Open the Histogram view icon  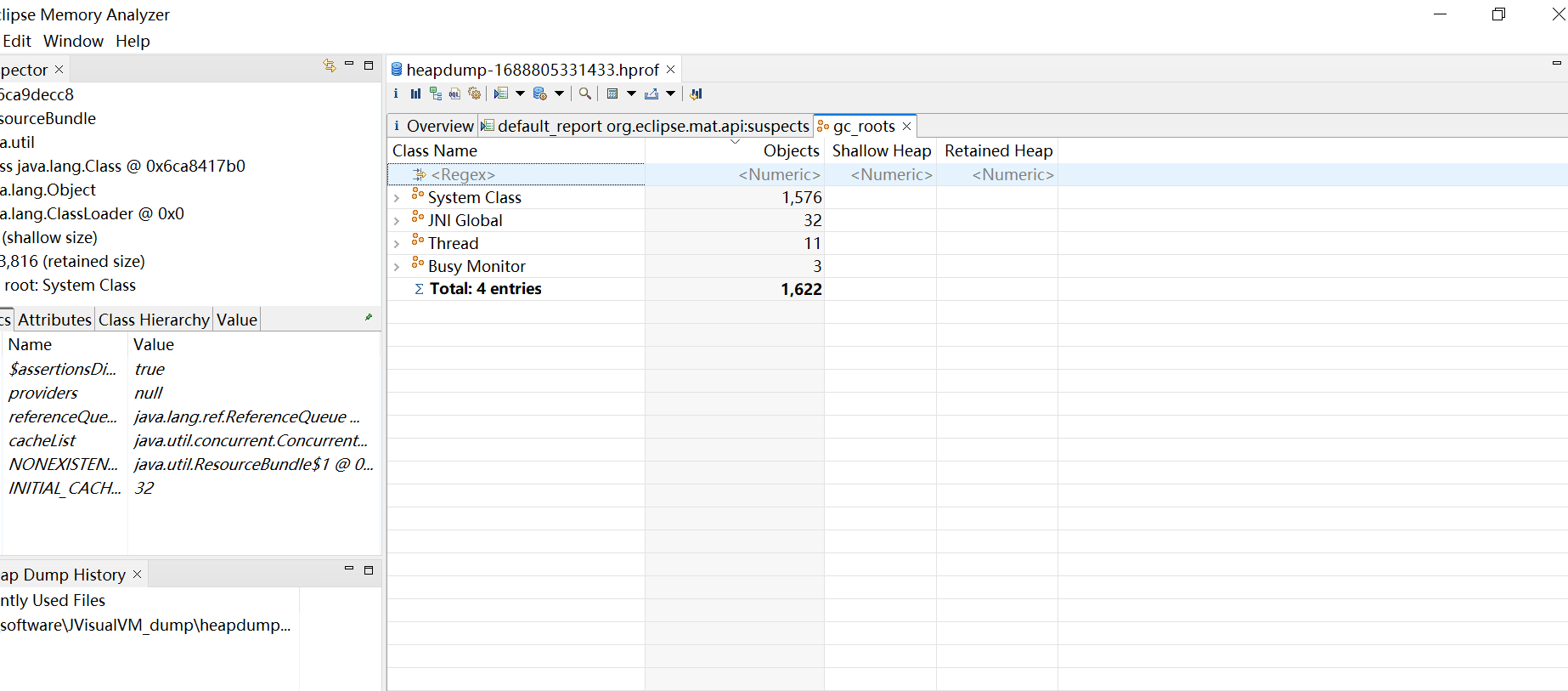[x=415, y=94]
